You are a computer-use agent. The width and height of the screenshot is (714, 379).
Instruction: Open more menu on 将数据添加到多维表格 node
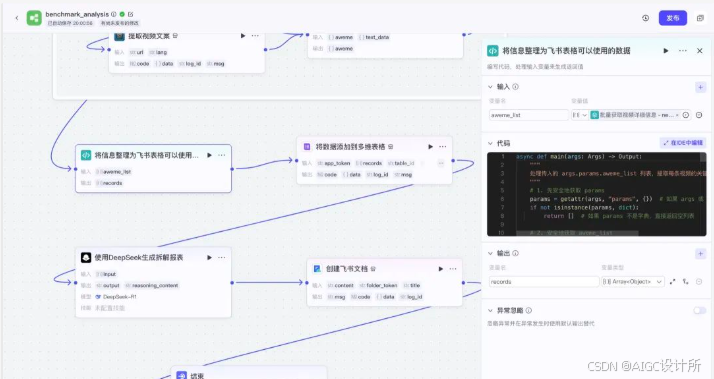[x=443, y=147]
